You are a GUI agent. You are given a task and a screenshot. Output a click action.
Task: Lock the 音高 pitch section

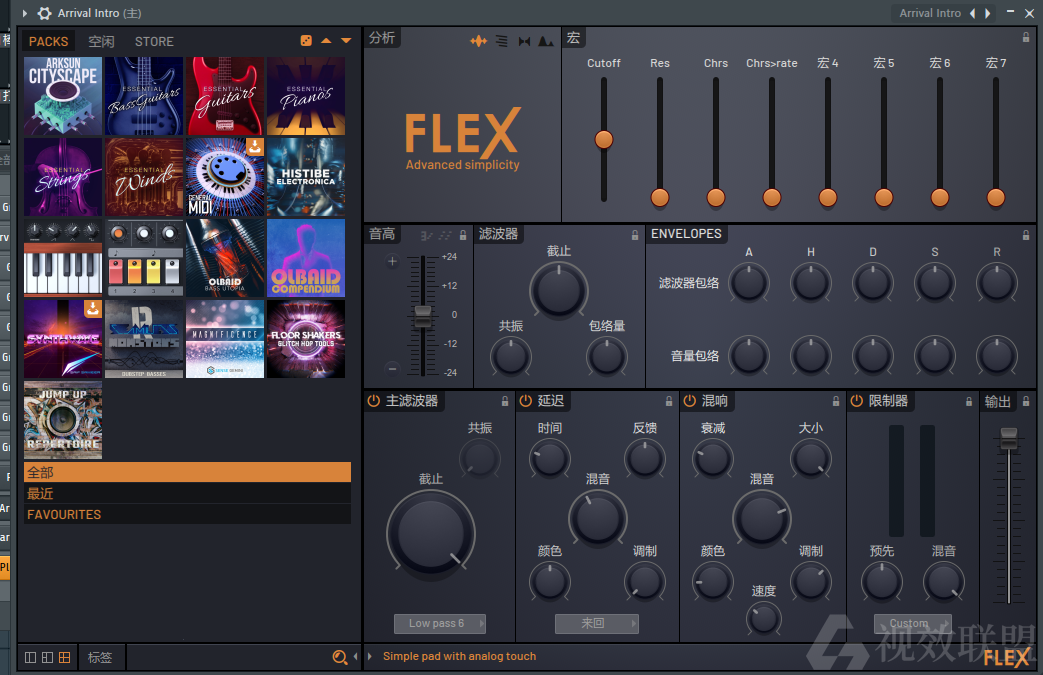pyautogui.click(x=463, y=235)
